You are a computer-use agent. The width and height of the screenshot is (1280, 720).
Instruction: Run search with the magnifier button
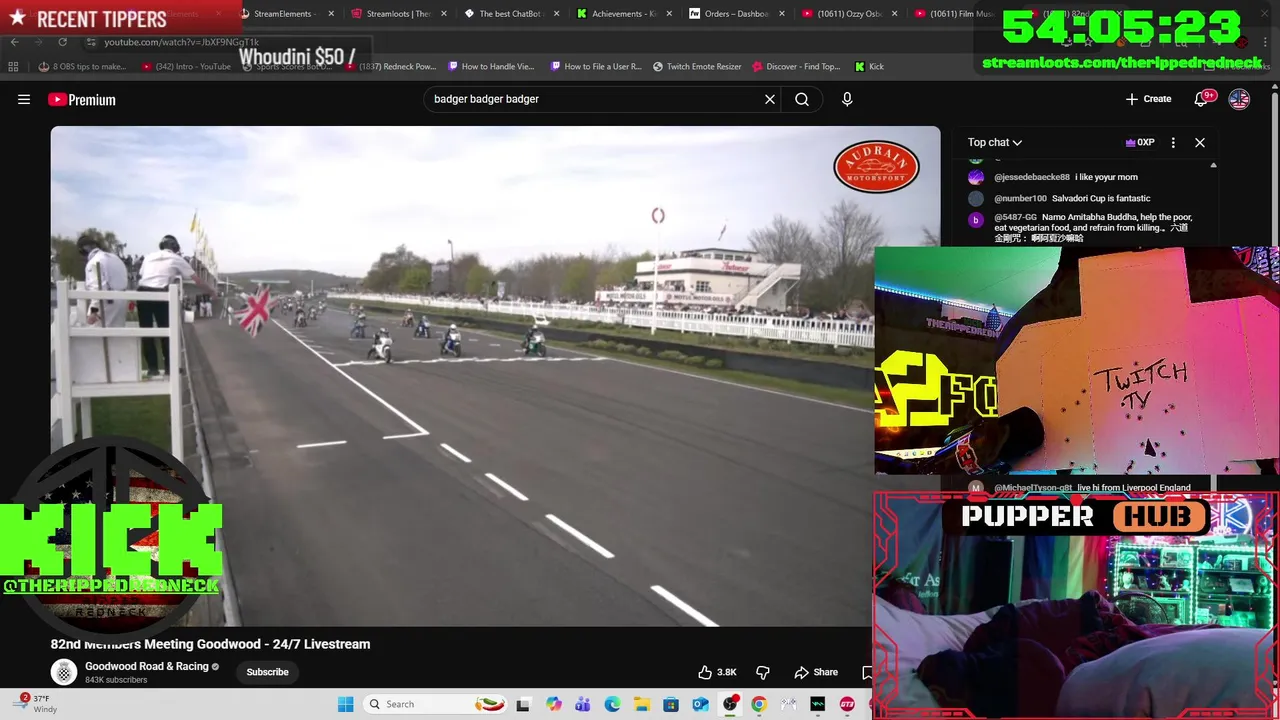coord(802,99)
